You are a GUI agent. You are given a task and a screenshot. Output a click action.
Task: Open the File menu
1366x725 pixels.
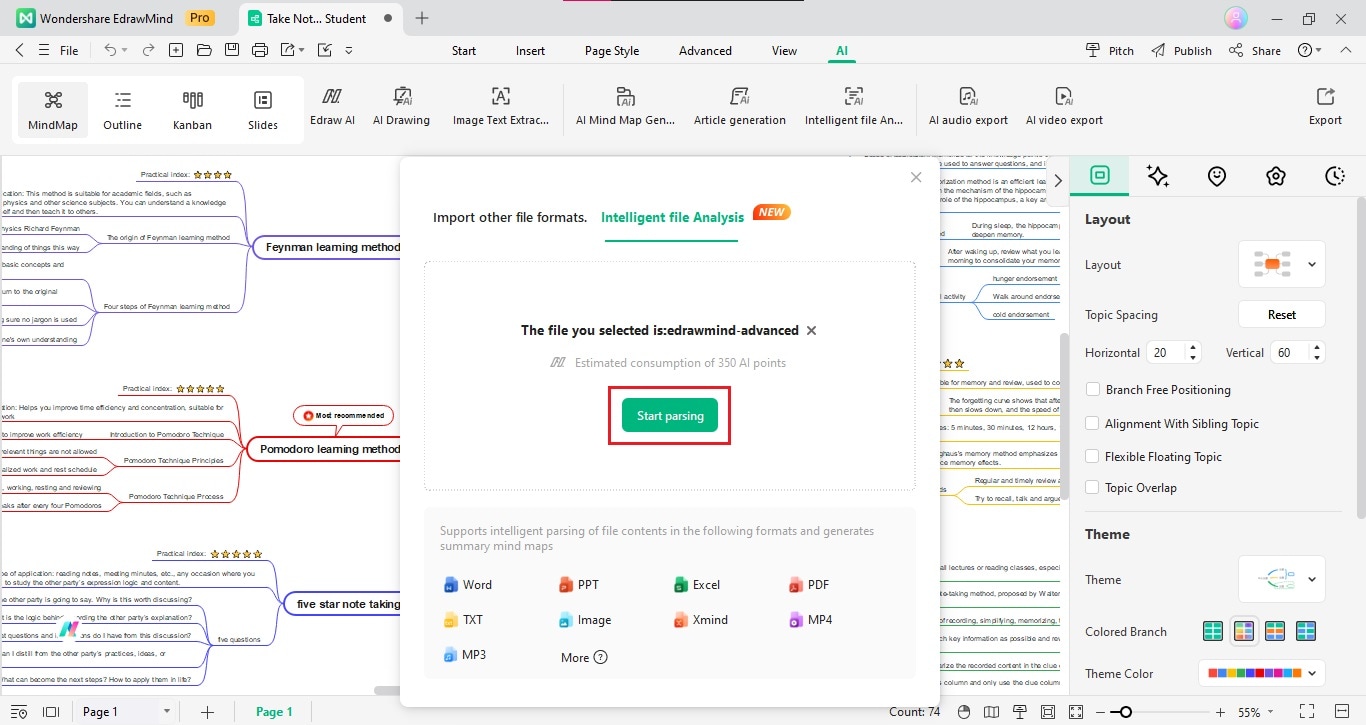pyautogui.click(x=69, y=50)
